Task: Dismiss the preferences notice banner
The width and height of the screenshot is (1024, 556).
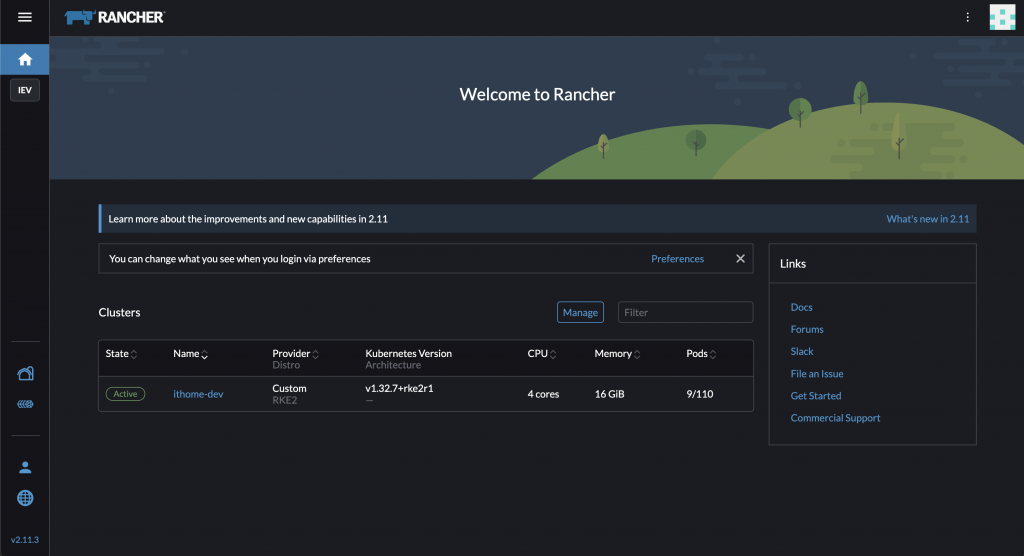Action: point(740,259)
